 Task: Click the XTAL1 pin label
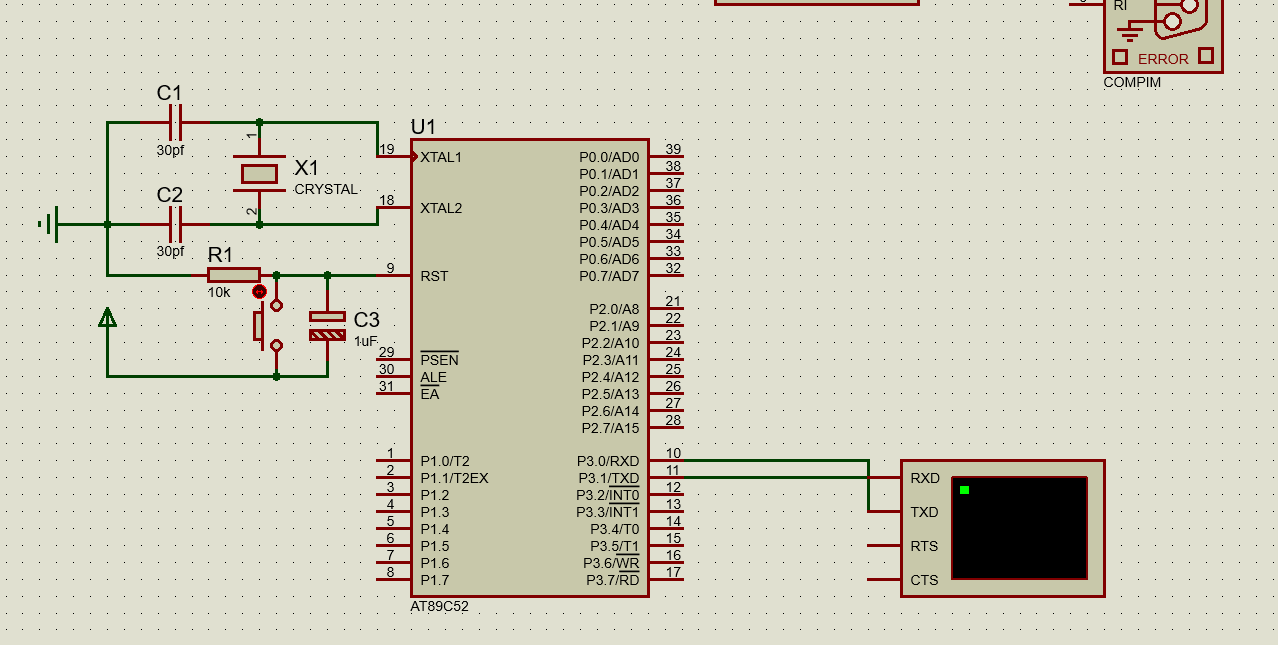pyautogui.click(x=441, y=157)
